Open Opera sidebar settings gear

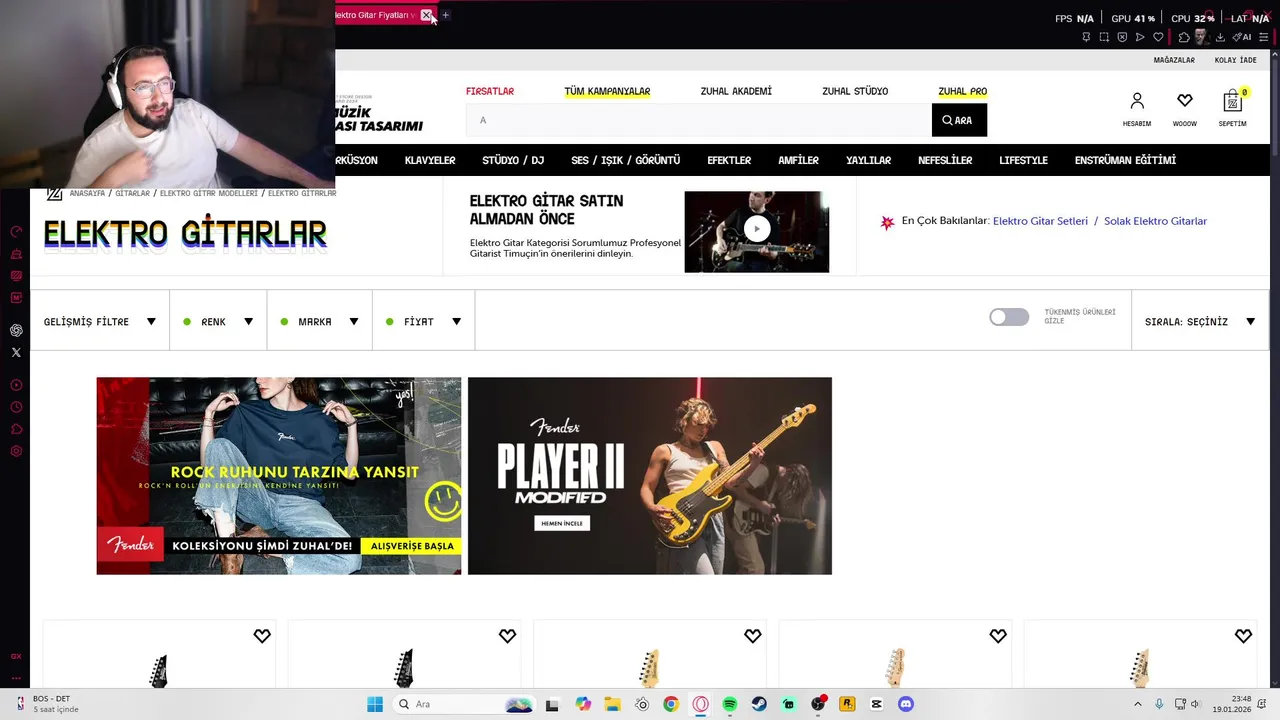pyautogui.click(x=16, y=451)
